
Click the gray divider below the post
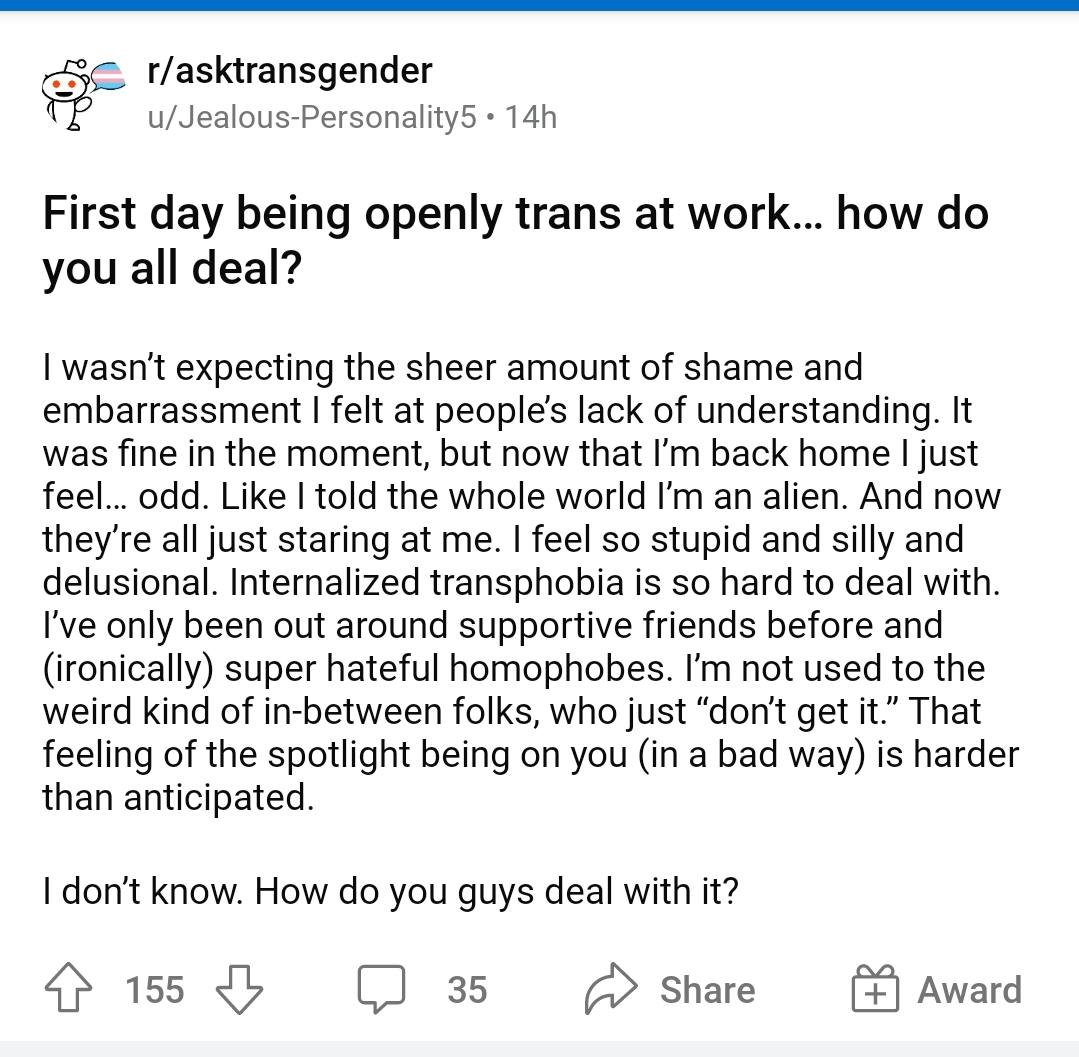click(540, 1049)
